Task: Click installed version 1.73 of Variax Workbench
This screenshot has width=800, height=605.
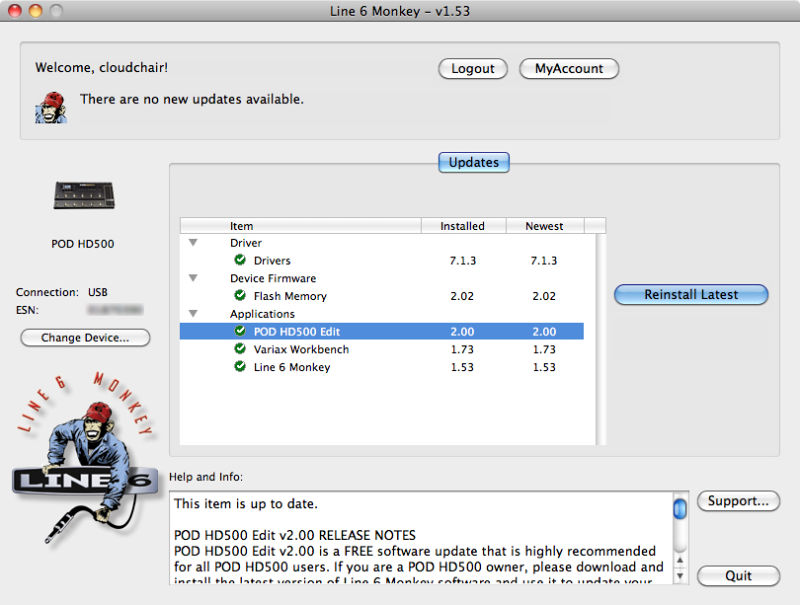Action: pos(462,349)
